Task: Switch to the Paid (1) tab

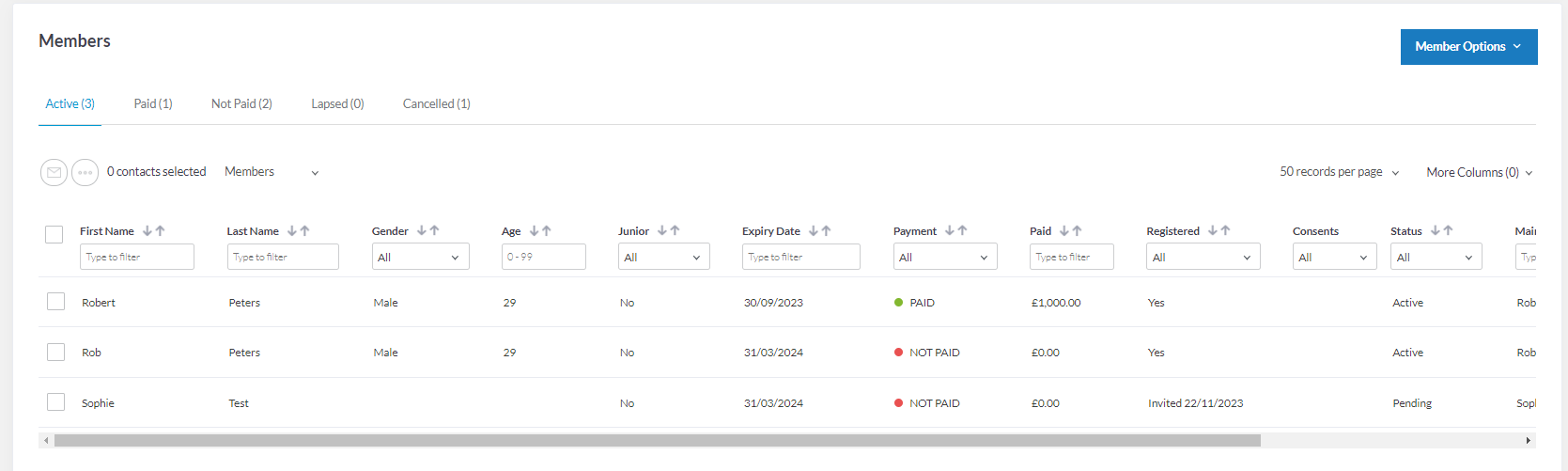Action: pos(153,103)
